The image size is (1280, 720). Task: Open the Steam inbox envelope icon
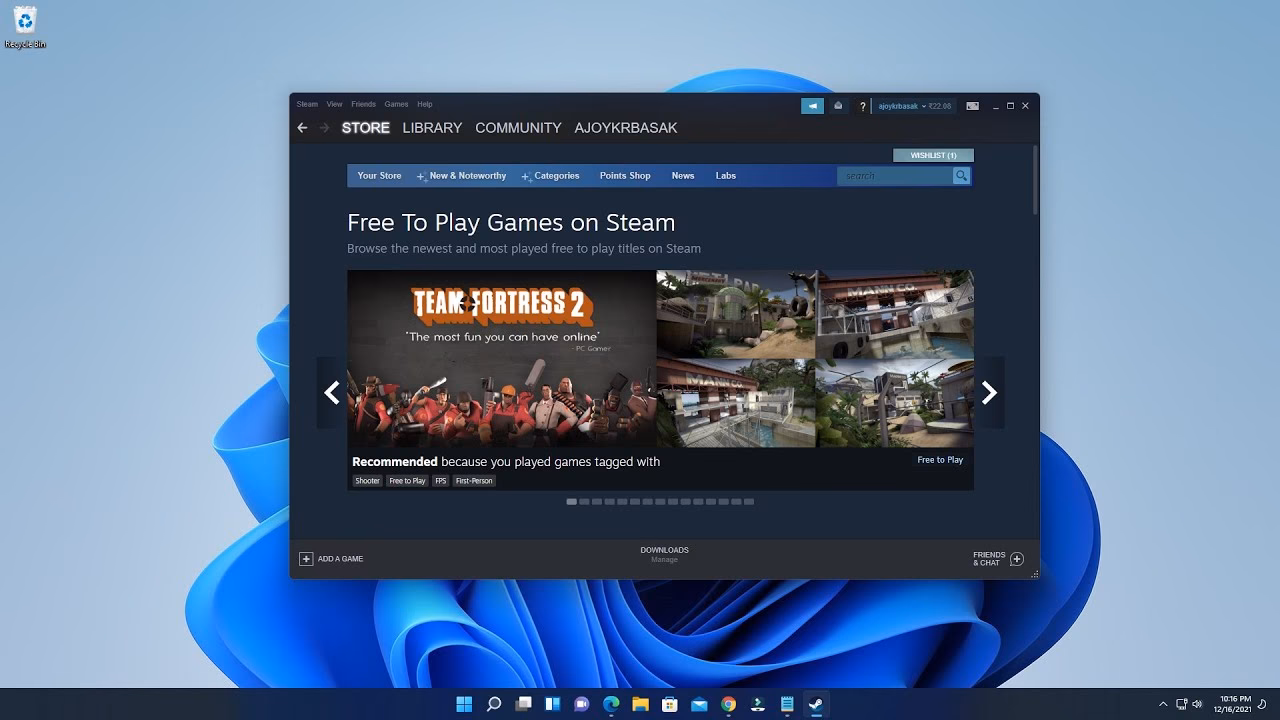tap(838, 106)
